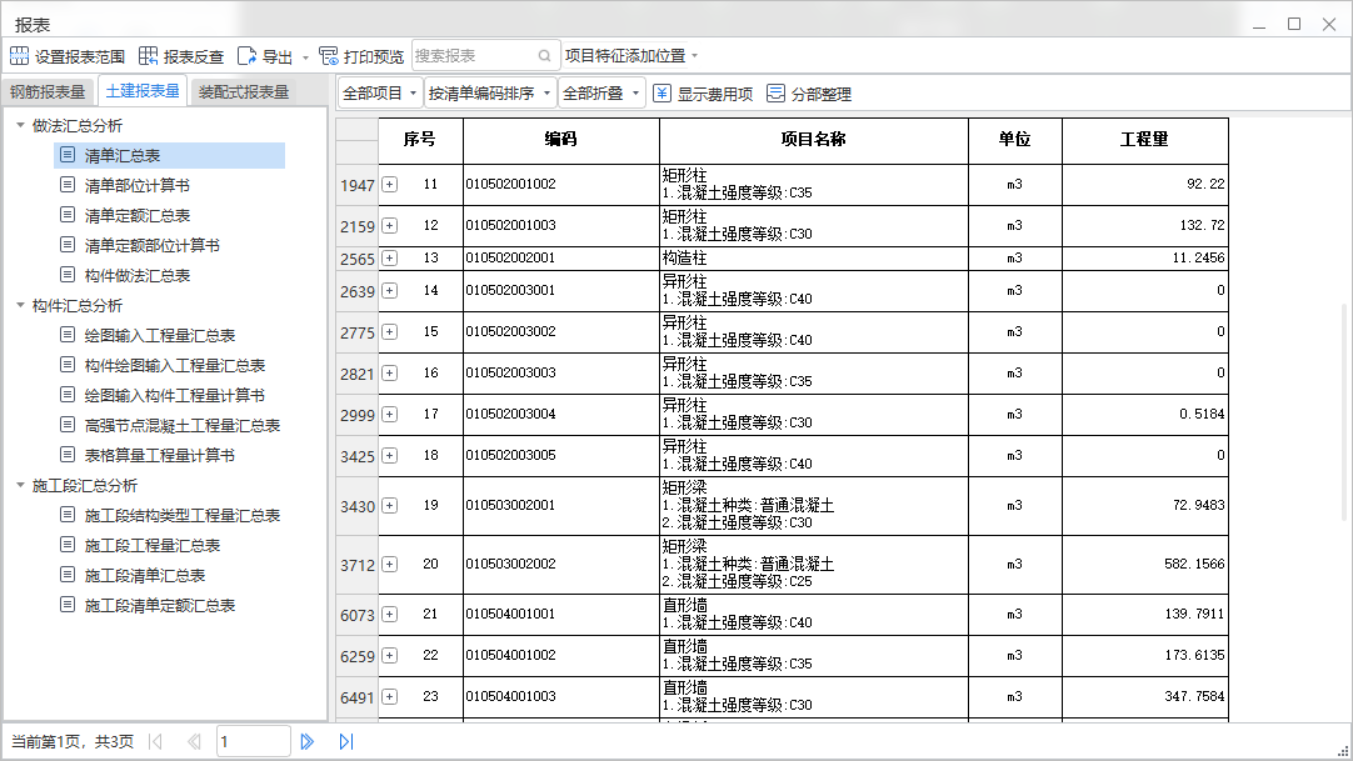Select 绘图输入构件工程量计算书 report

pos(175,395)
